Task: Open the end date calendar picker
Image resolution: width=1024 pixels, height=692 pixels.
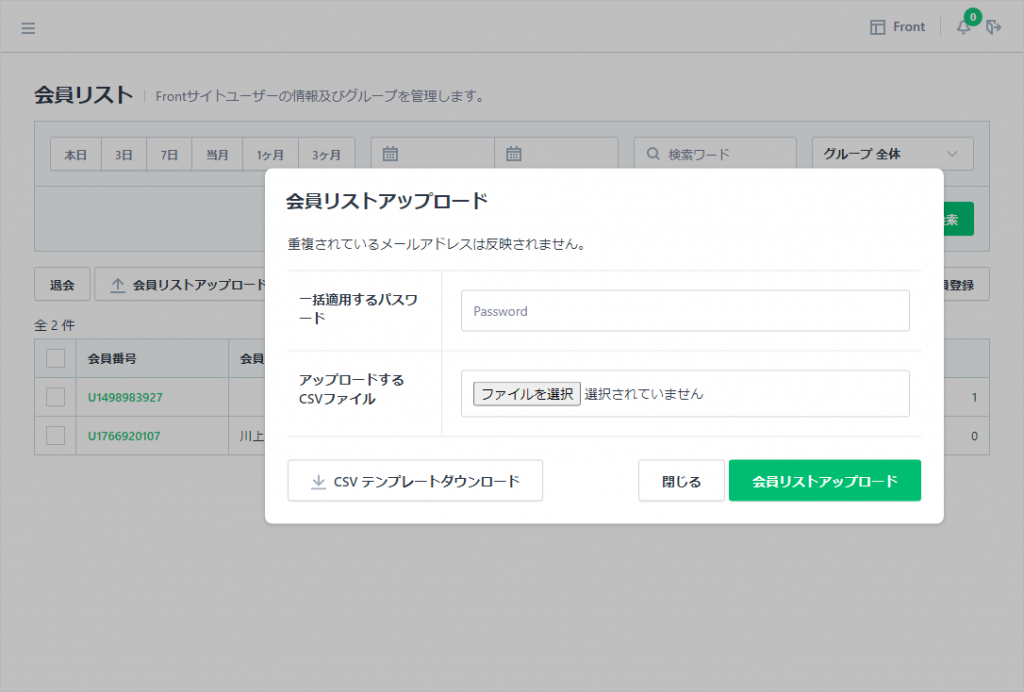Action: [514, 154]
